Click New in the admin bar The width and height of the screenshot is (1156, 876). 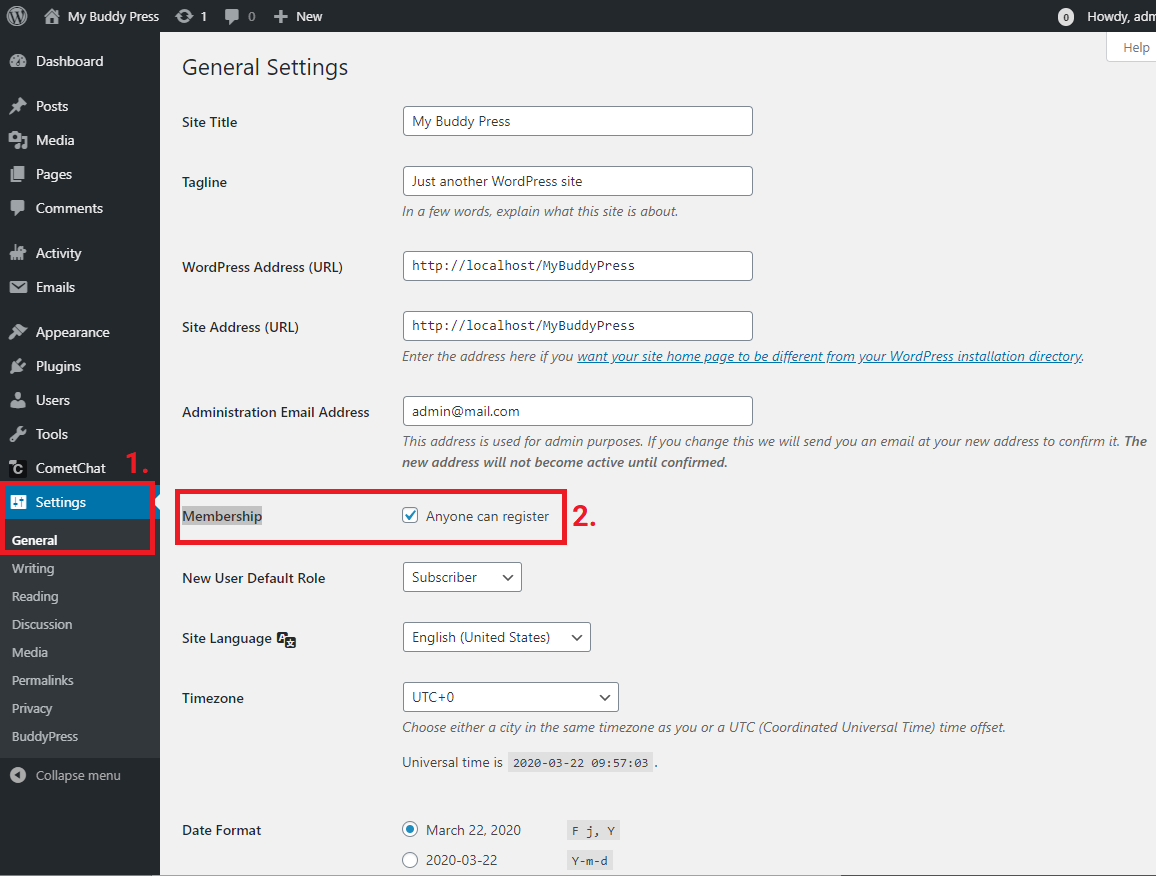click(310, 16)
